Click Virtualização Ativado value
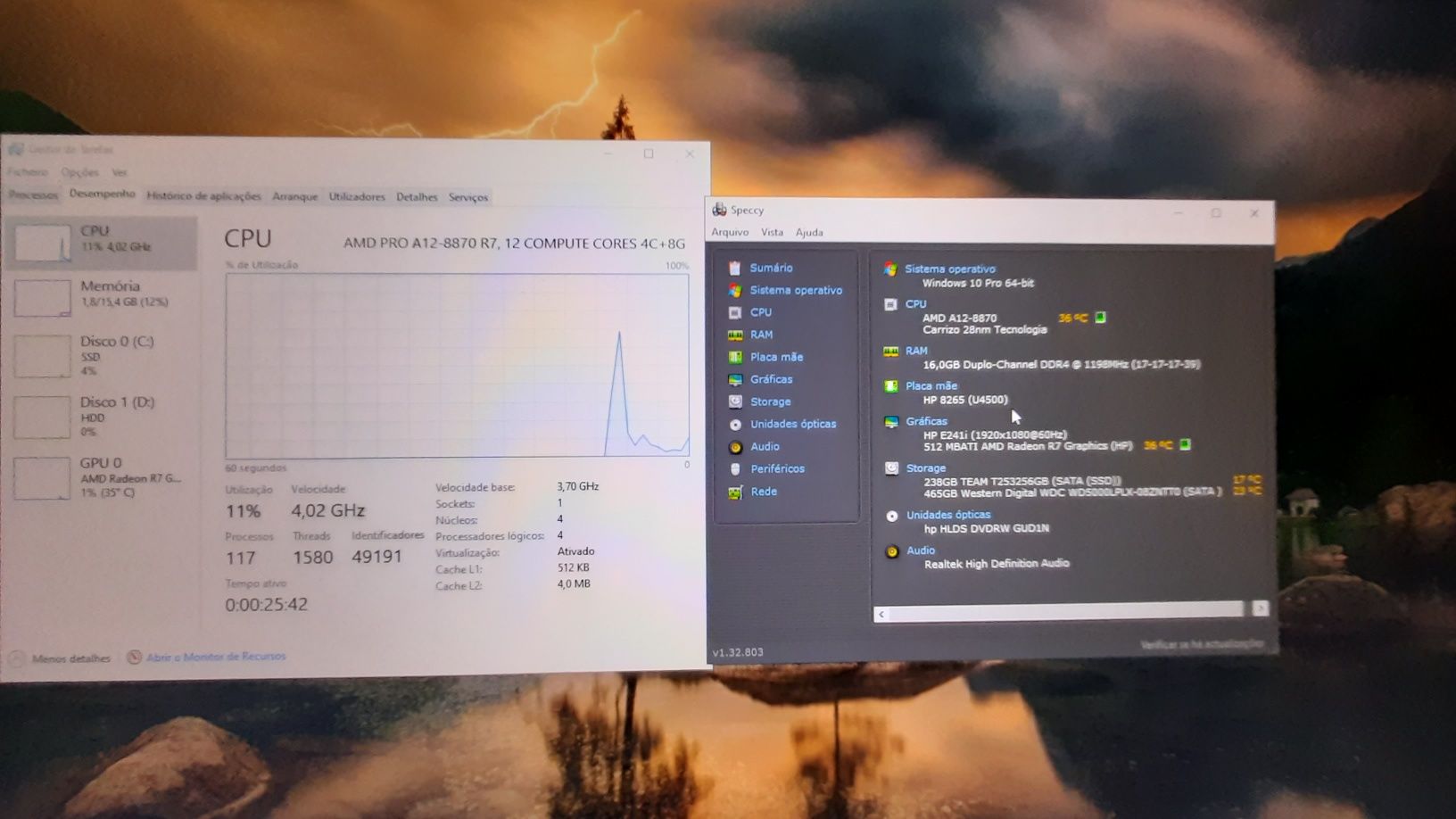 (x=575, y=551)
